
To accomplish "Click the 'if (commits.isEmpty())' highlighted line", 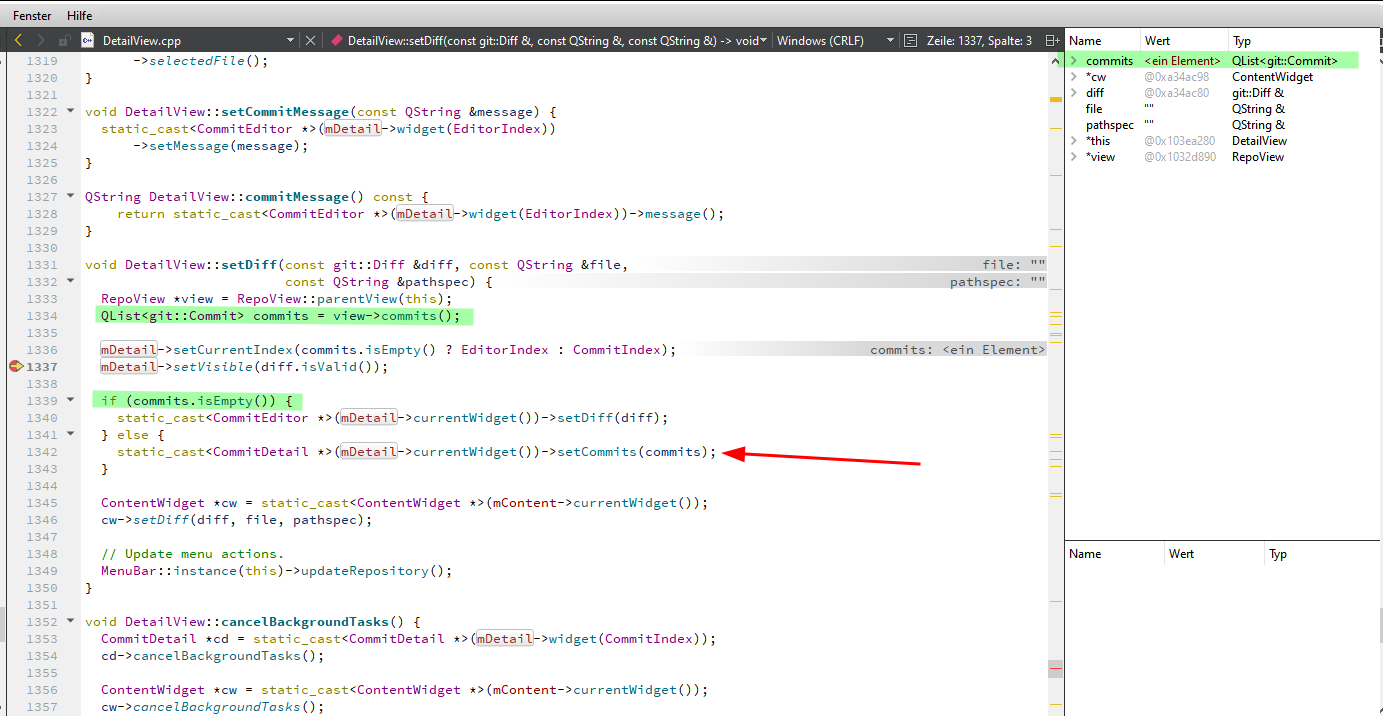I will click(197, 401).
